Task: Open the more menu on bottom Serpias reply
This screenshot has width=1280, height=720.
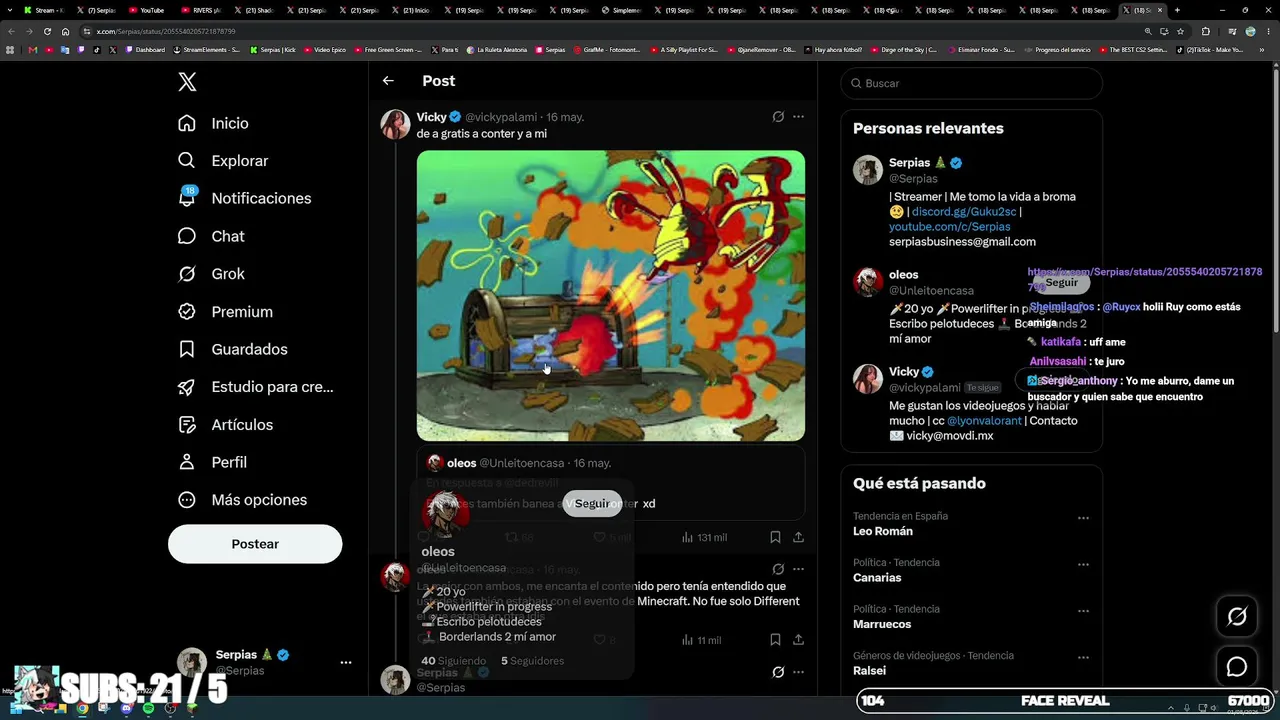Action: (x=798, y=672)
